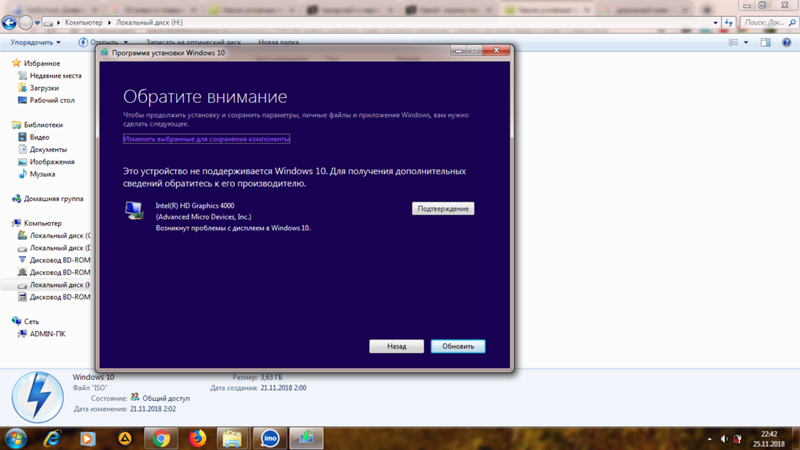Viewport: 800px width, 450px height.
Task: Open File Explorer taskbar icon
Action: coord(233,438)
